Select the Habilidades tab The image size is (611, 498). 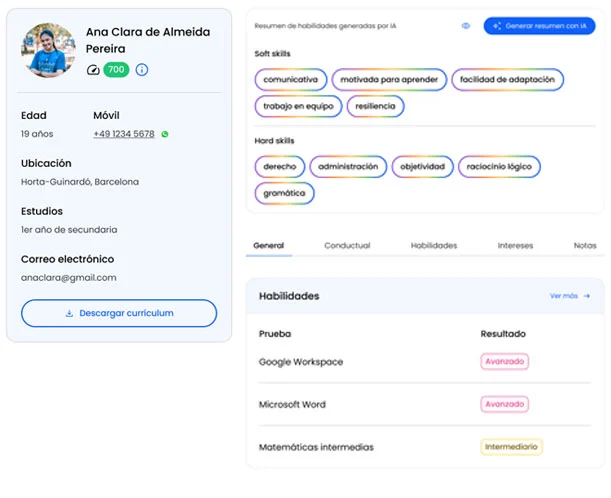point(434,245)
